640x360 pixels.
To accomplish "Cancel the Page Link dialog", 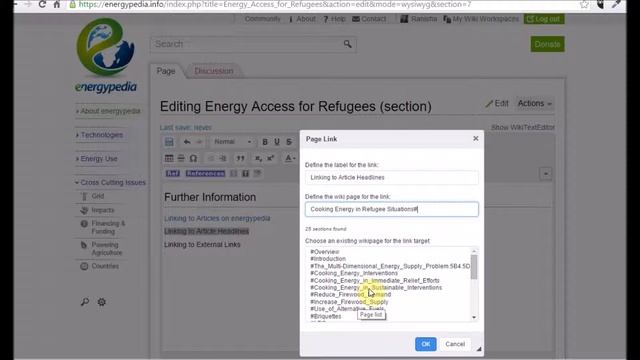I will tap(455, 344).
